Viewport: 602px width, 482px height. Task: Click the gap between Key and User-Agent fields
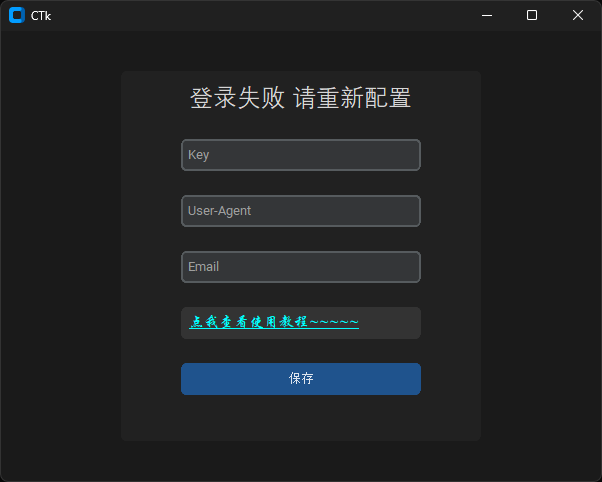[x=300, y=183]
